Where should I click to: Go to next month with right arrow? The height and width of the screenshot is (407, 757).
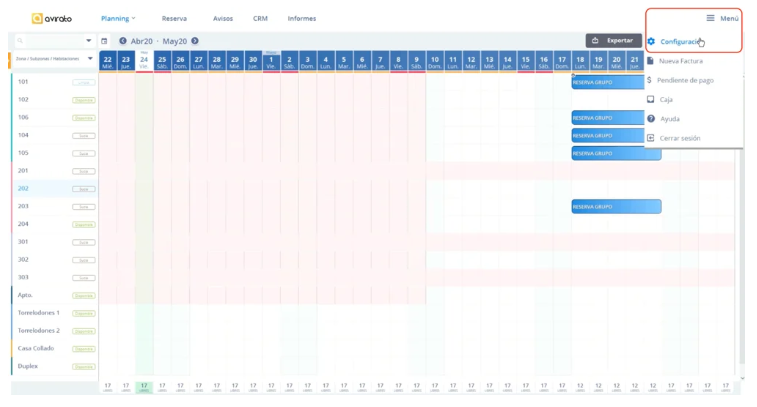(x=195, y=41)
